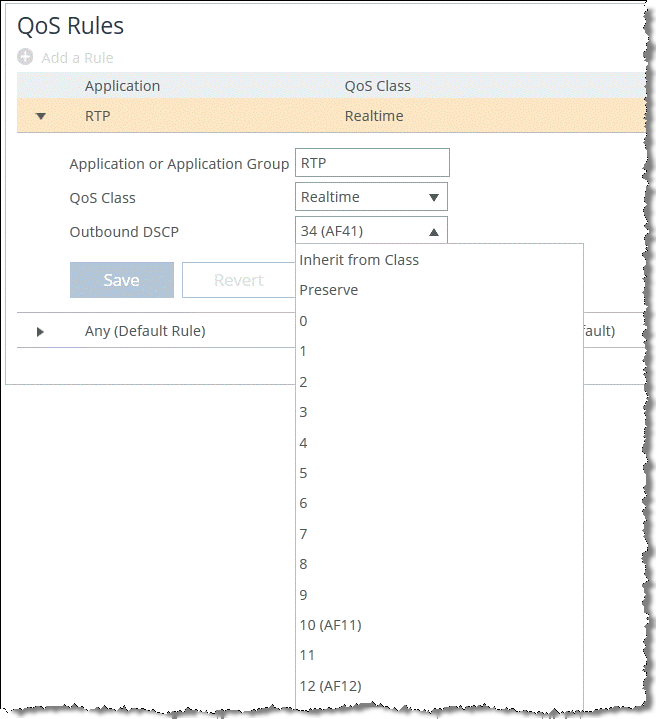Click the Add a Rule plus icon
Screen dimensions: 656x719
(x=25, y=58)
